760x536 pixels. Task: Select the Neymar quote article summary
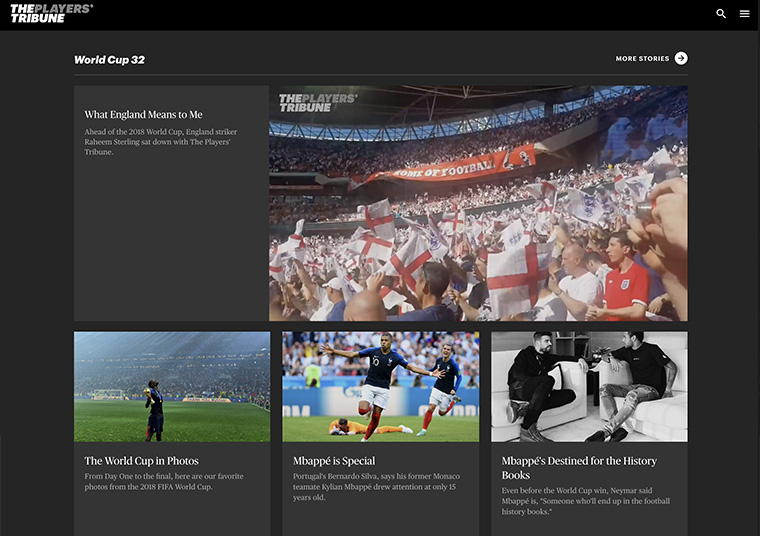(x=586, y=501)
